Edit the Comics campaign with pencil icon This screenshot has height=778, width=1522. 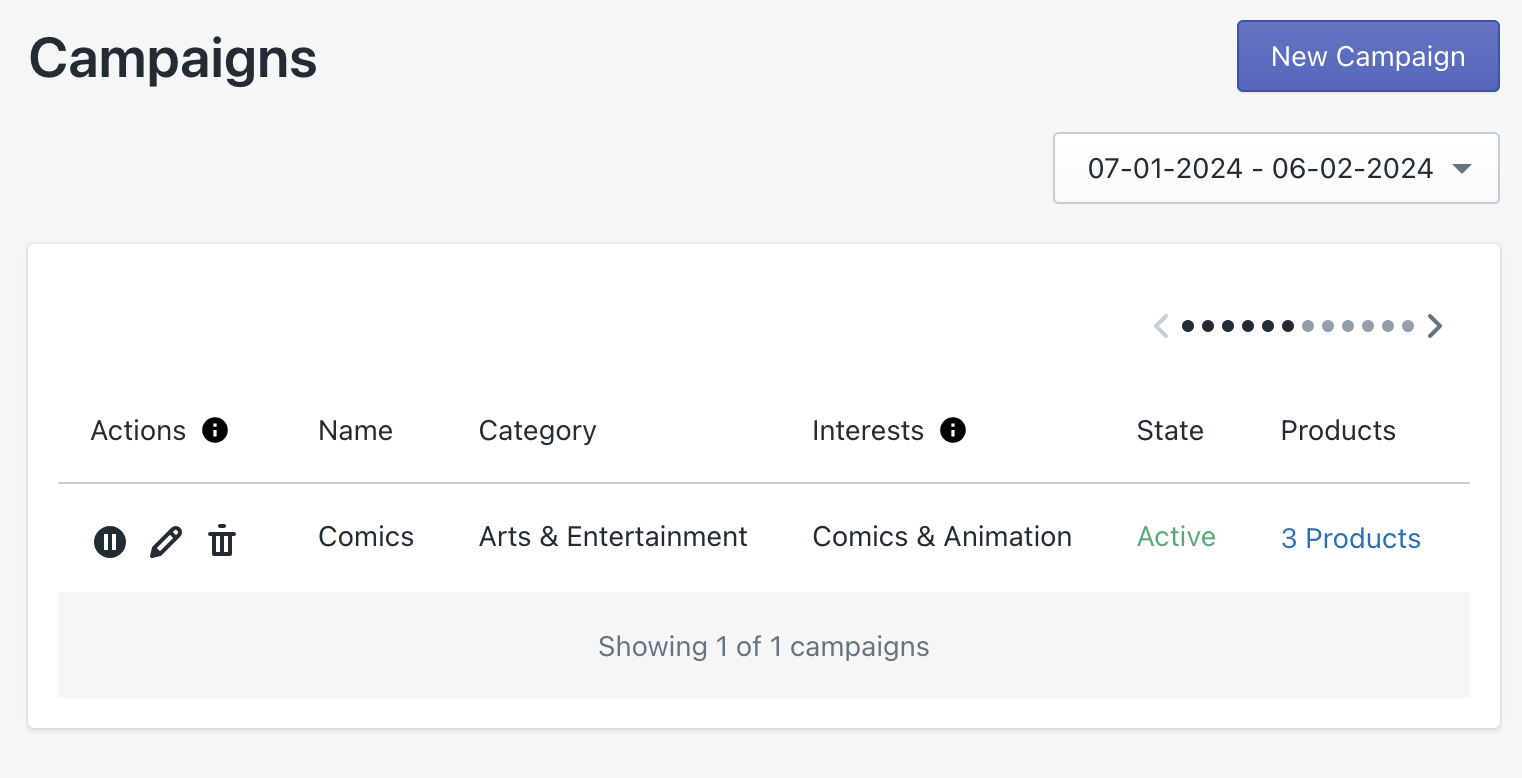point(166,541)
